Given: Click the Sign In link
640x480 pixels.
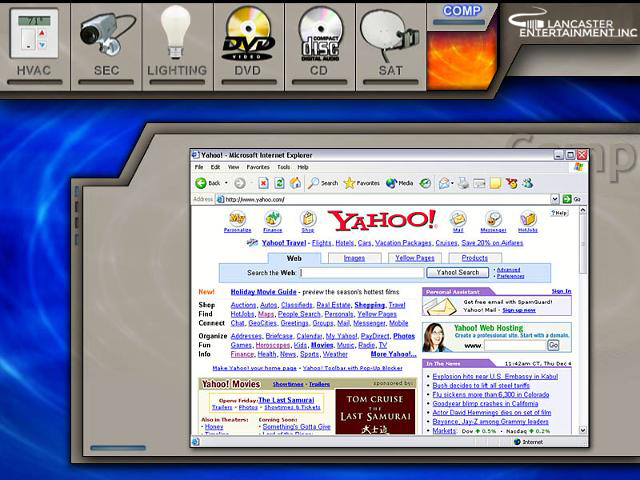Looking at the screenshot, I should [561, 291].
